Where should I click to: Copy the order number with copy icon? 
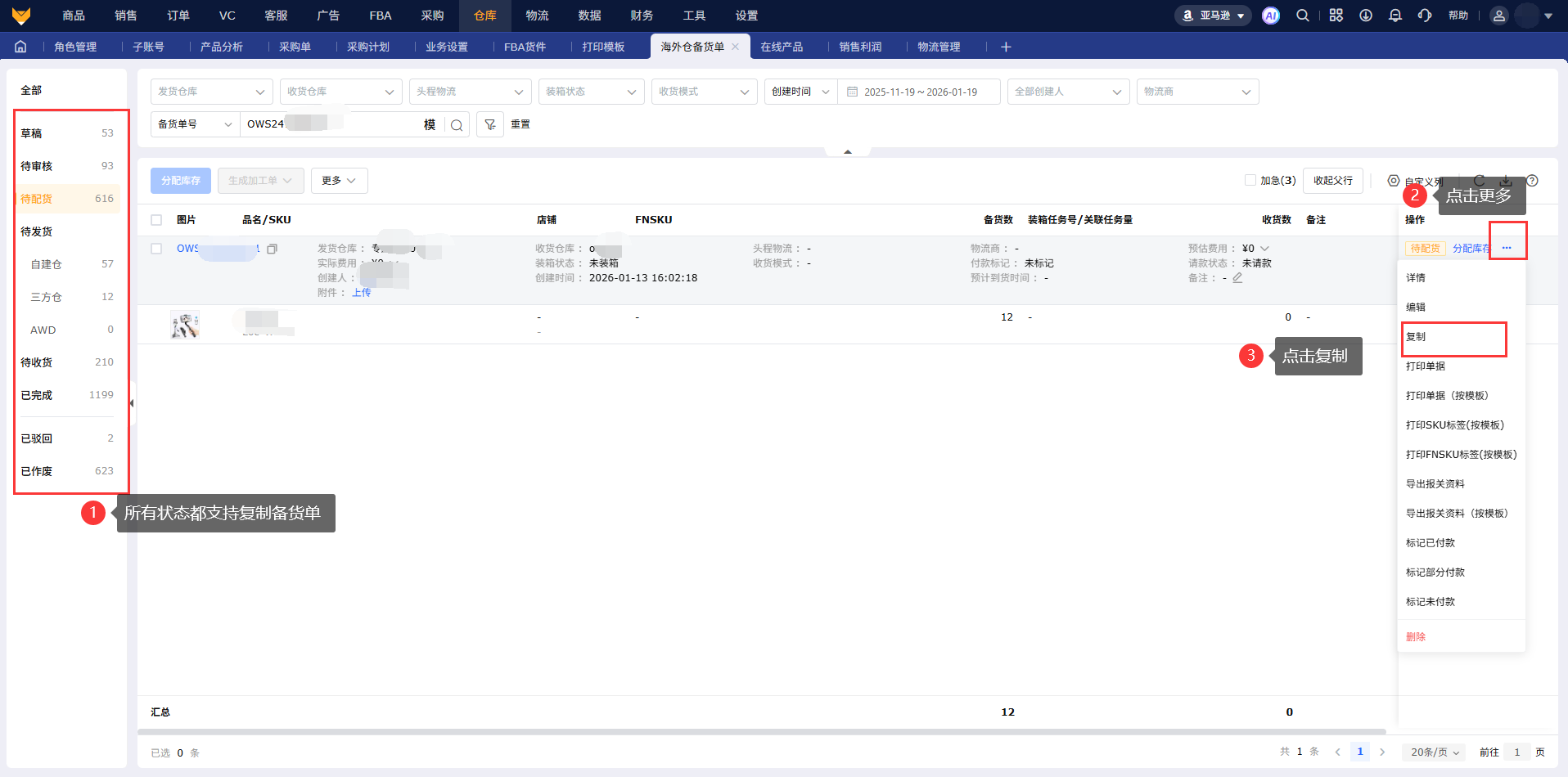tap(273, 249)
